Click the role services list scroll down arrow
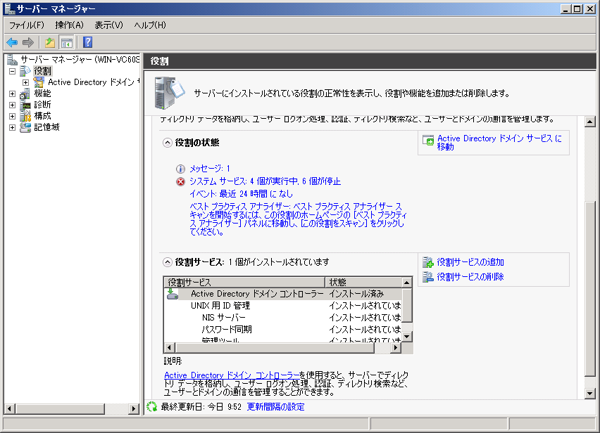This screenshot has width=600, height=433. point(407,337)
